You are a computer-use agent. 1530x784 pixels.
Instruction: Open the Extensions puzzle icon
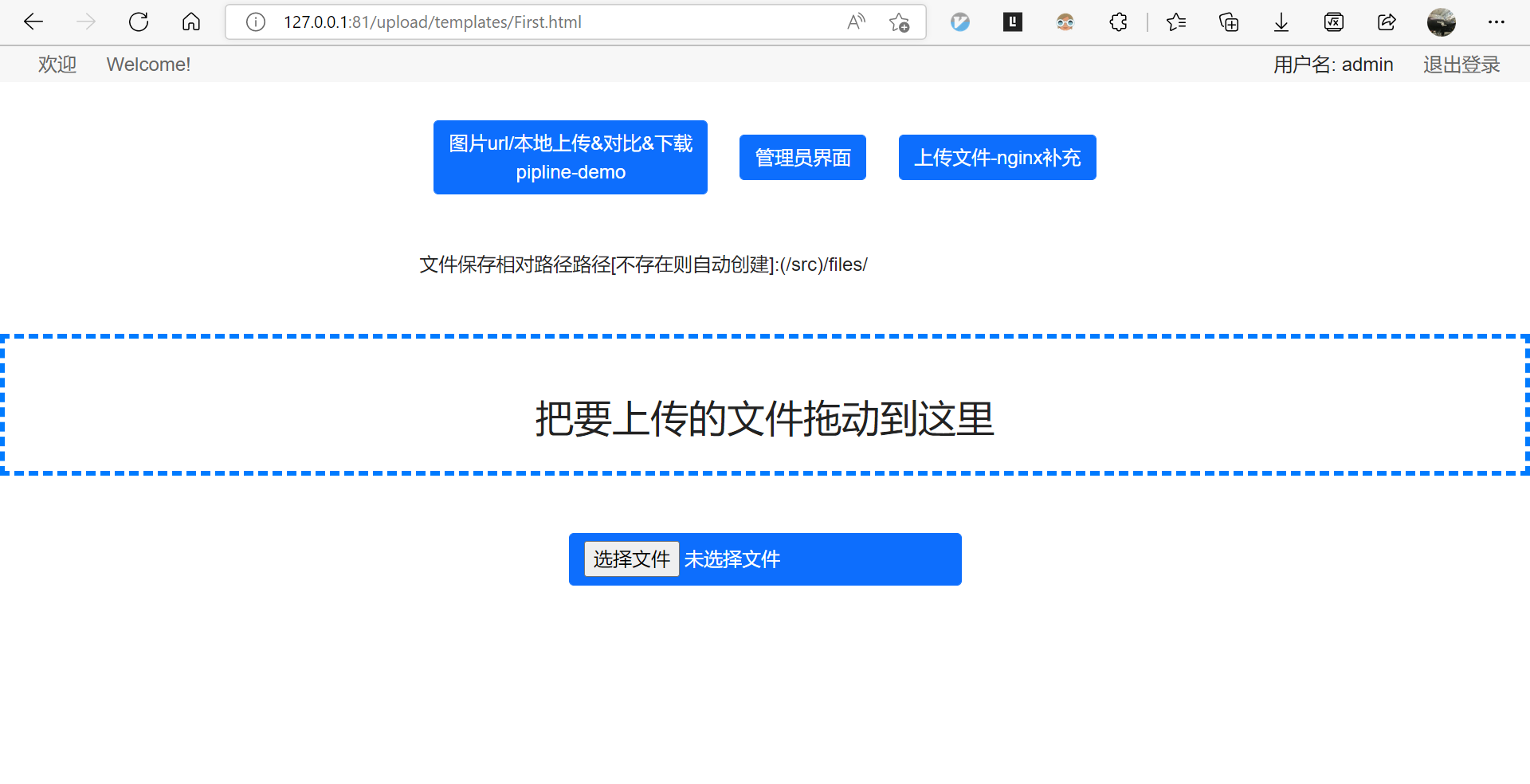1118,22
